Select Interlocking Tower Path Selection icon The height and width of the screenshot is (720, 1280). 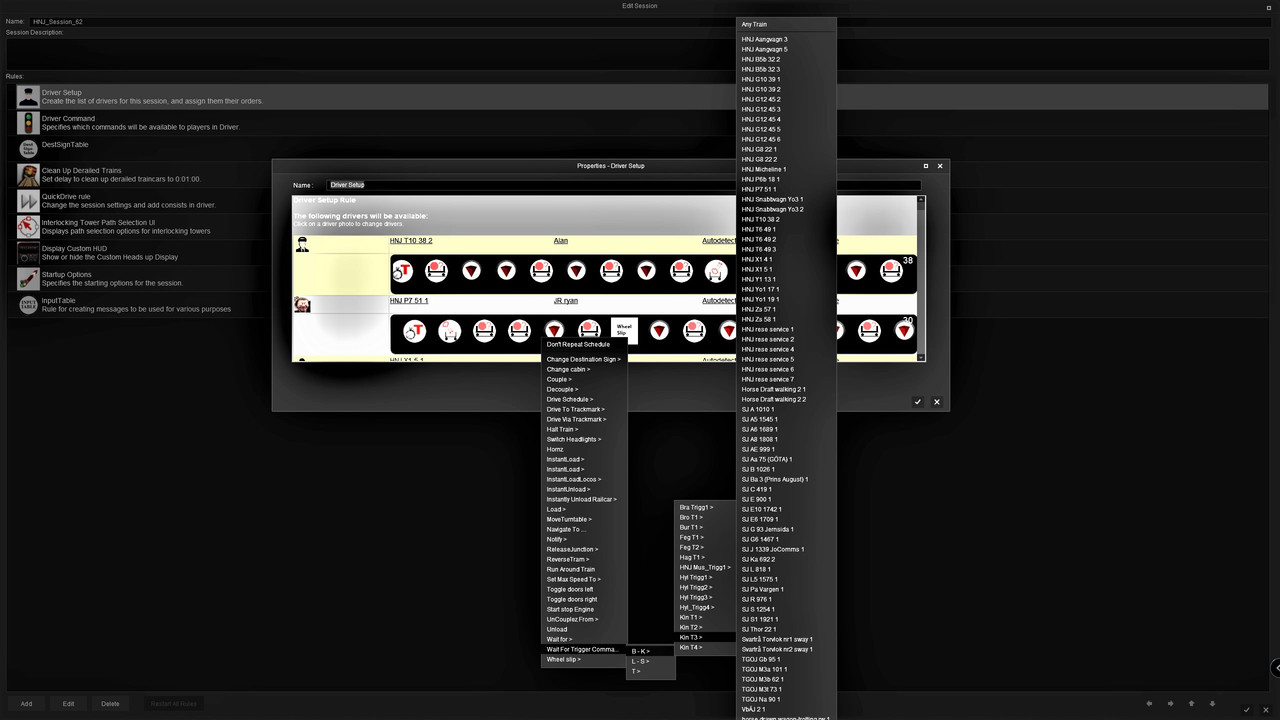click(28, 227)
